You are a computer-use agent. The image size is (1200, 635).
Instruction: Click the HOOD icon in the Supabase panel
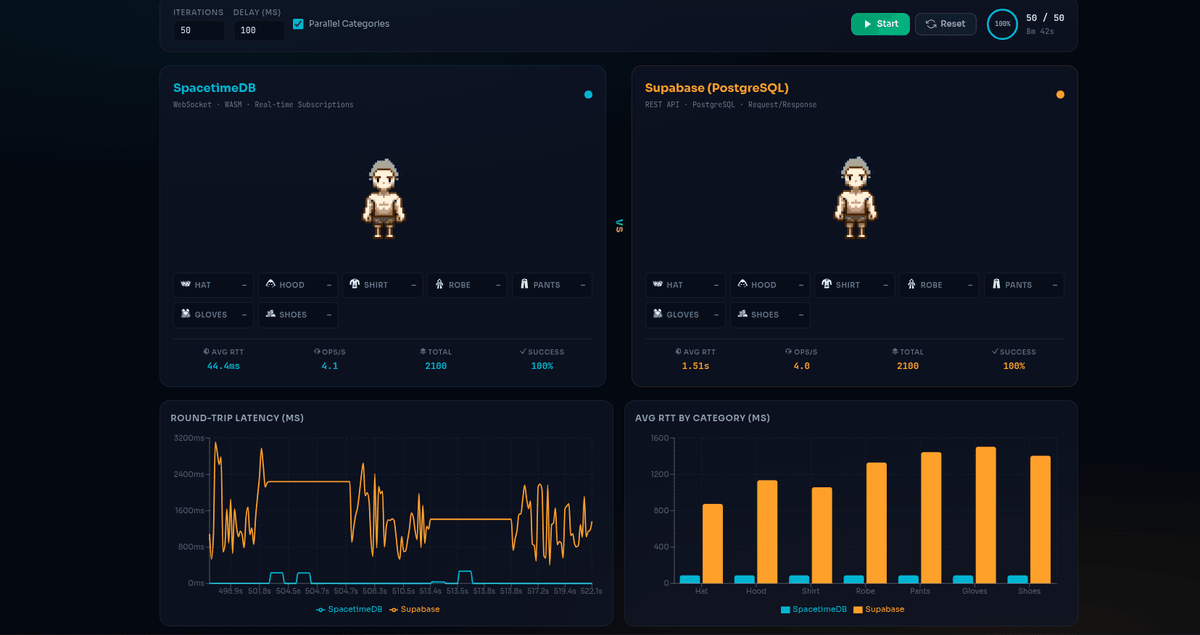pyautogui.click(x=743, y=284)
